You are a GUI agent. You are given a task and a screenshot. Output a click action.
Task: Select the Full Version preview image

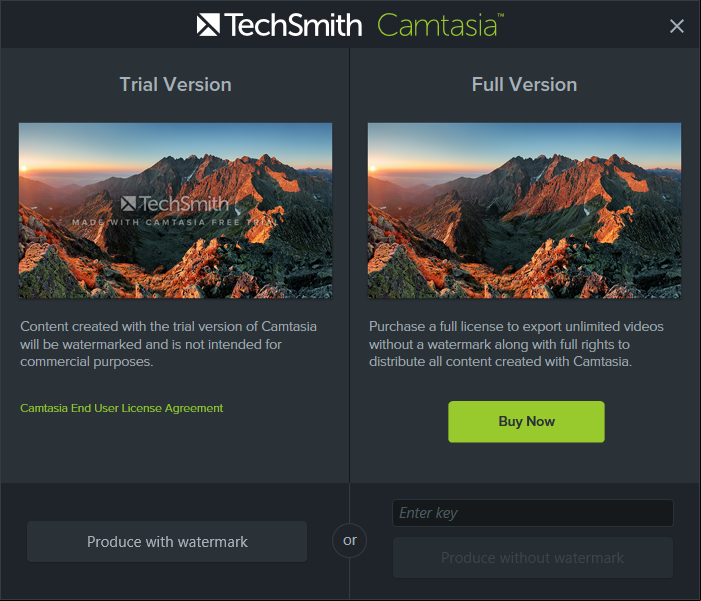point(524,210)
